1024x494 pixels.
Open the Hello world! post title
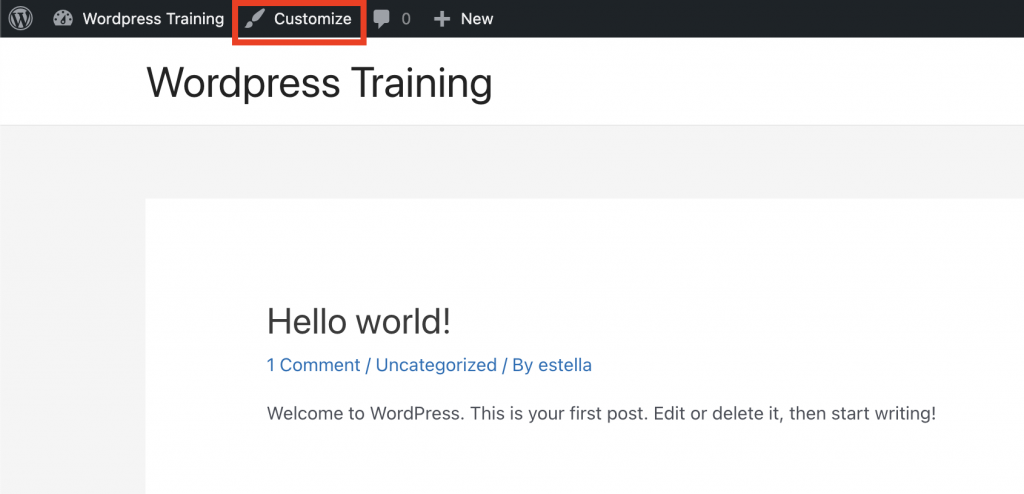[359, 321]
